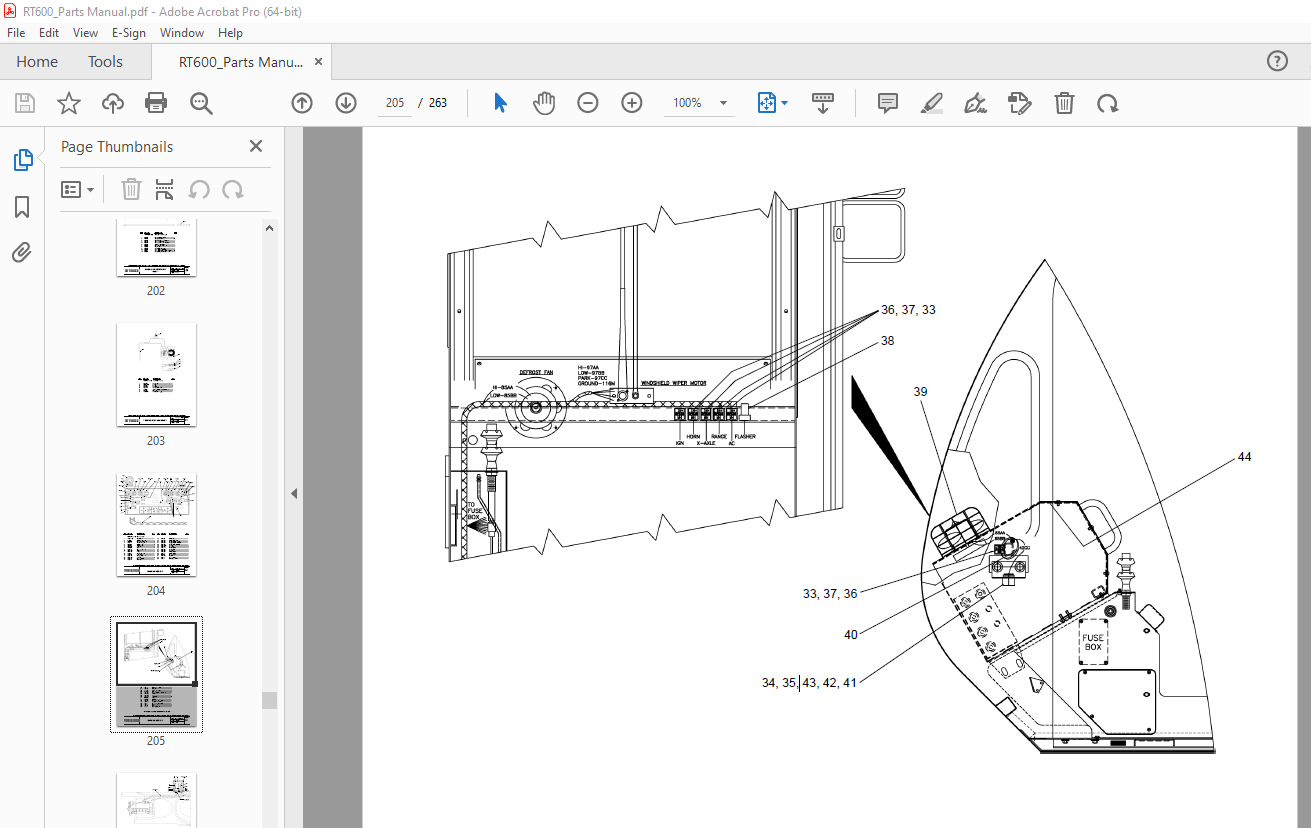This screenshot has height=828, width=1311.
Task: Zoom out with the minus icon
Action: tap(588, 103)
